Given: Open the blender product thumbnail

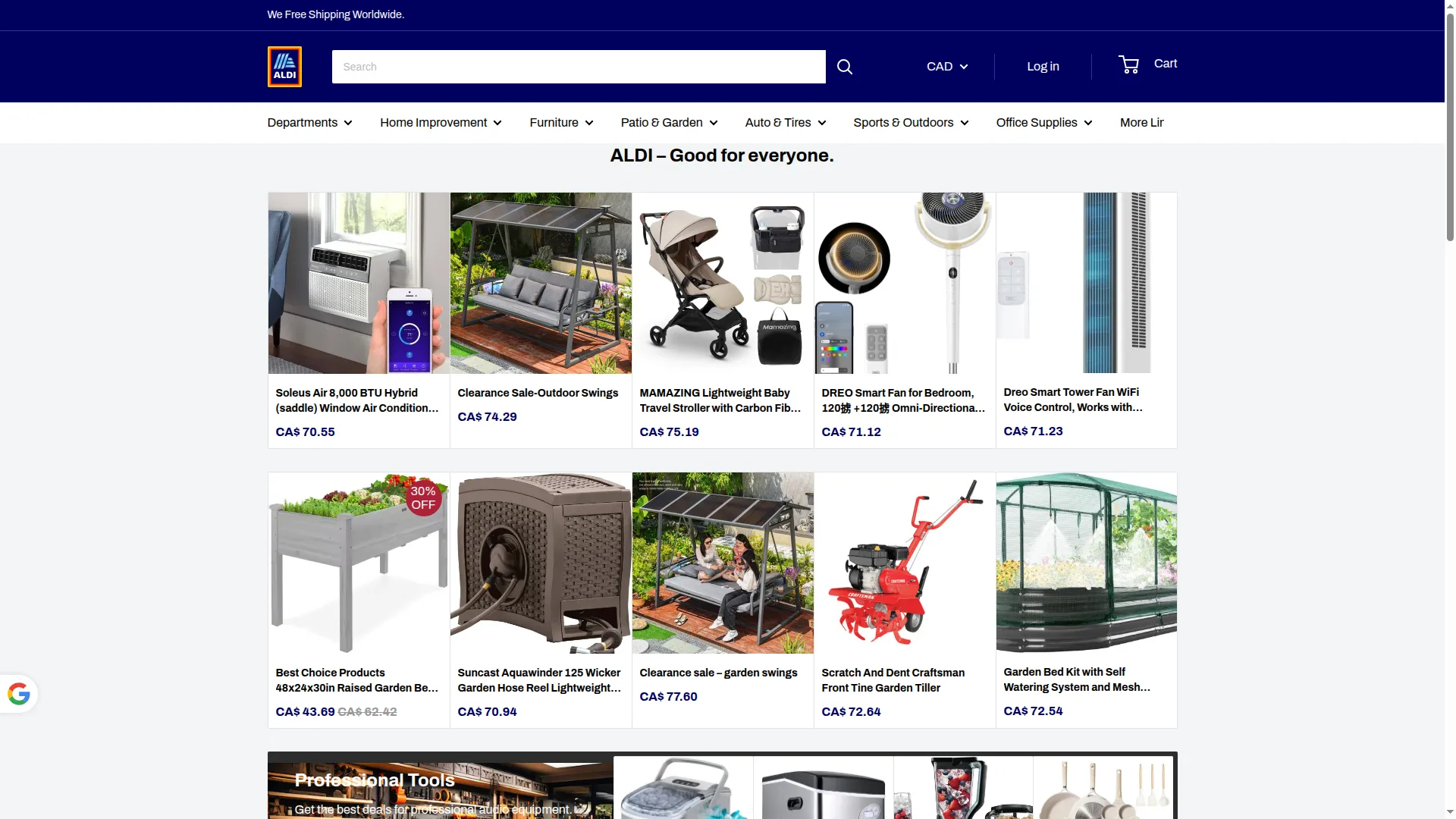Looking at the screenshot, I should coord(963,788).
